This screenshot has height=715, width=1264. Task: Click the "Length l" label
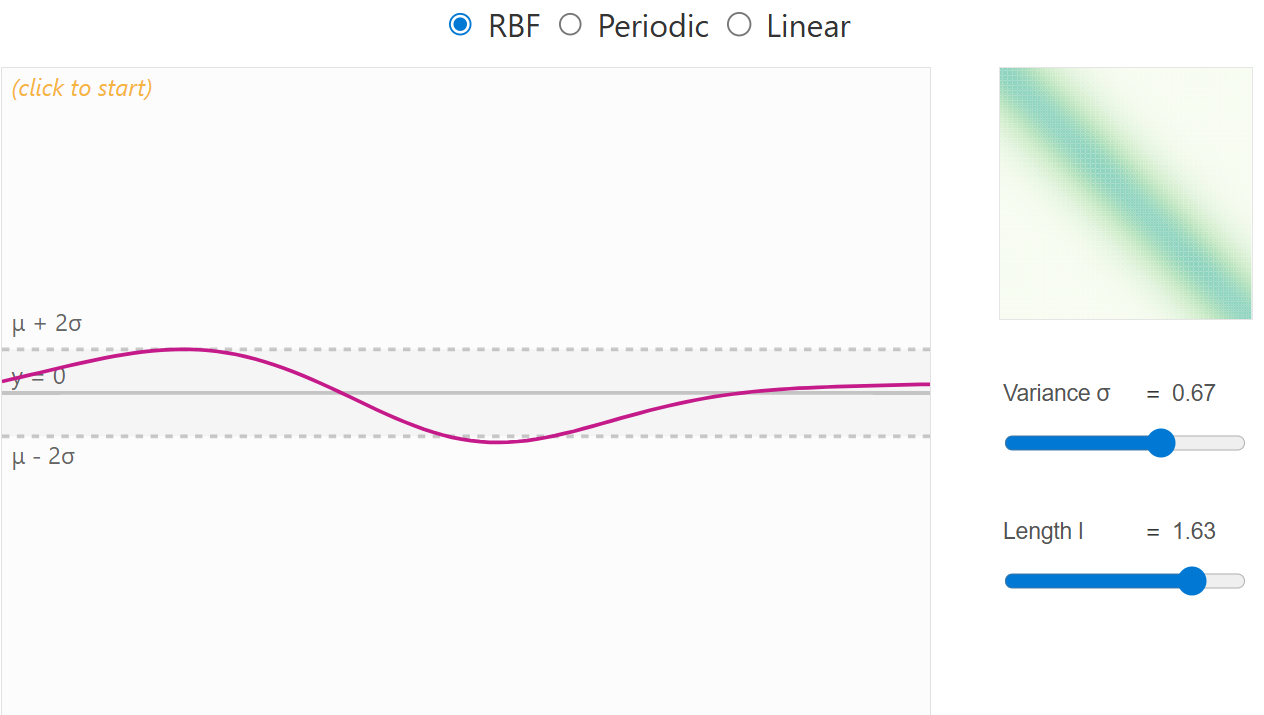coord(1043,531)
